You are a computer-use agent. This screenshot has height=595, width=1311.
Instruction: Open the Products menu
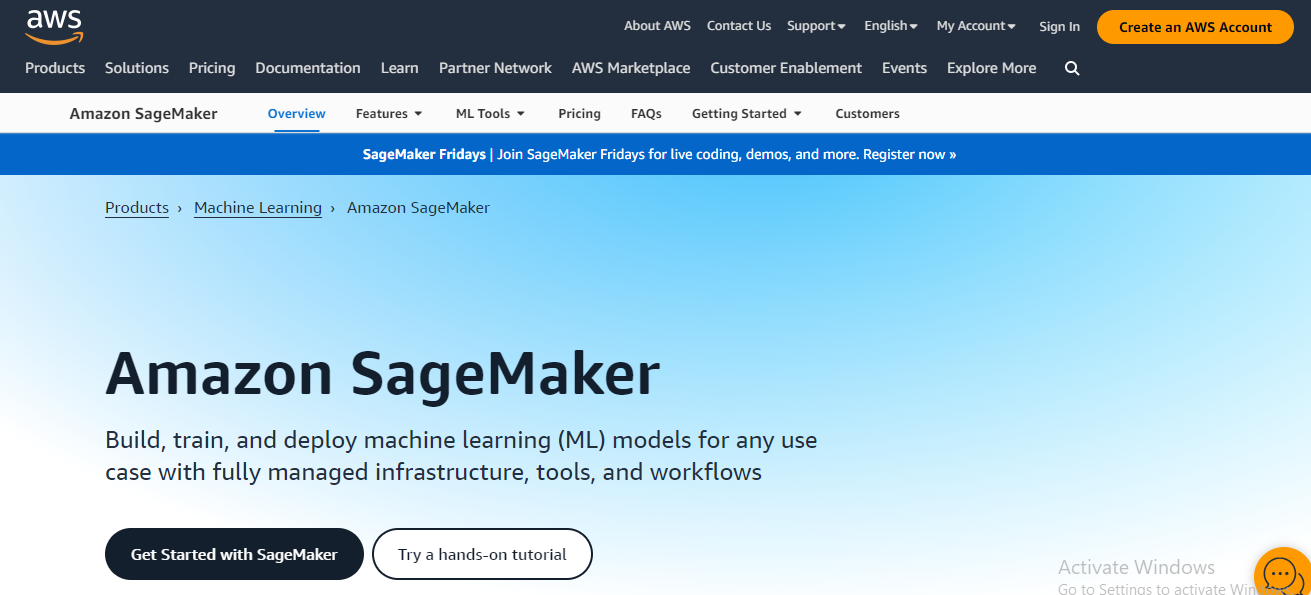[55, 68]
